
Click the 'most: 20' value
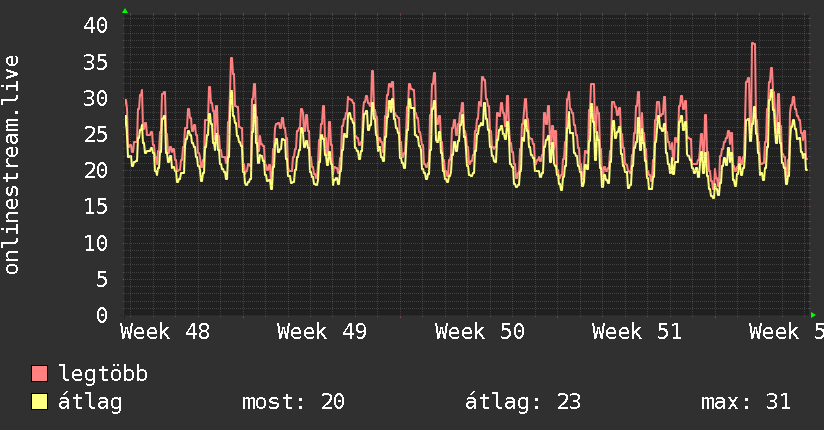(x=293, y=402)
